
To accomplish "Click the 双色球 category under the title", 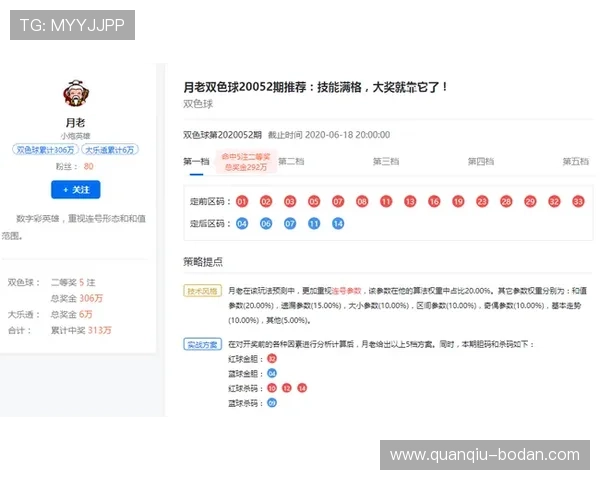I will (x=198, y=104).
